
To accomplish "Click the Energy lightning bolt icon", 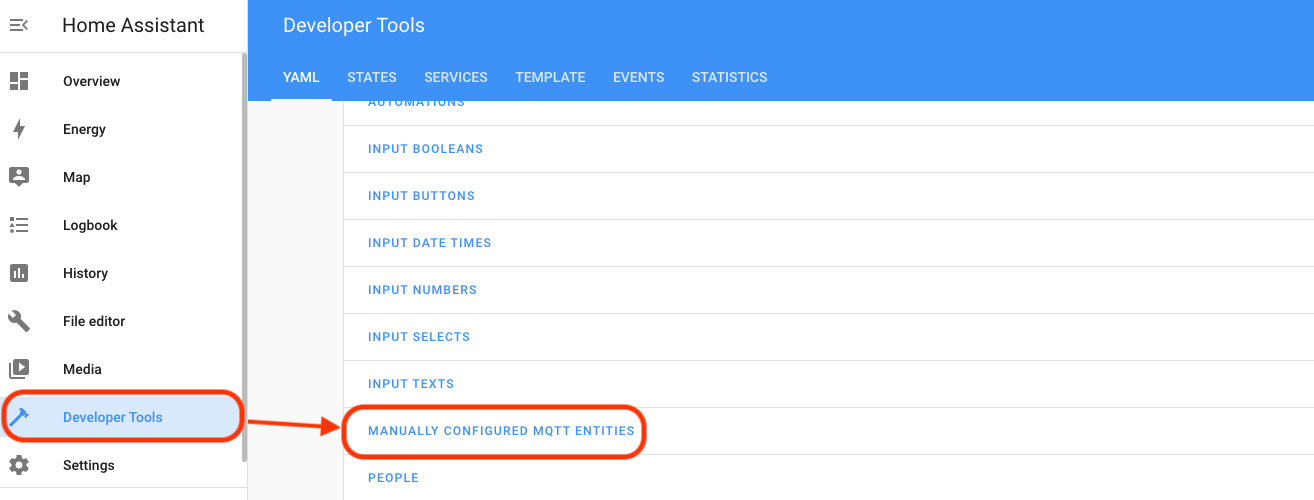I will click(x=19, y=129).
